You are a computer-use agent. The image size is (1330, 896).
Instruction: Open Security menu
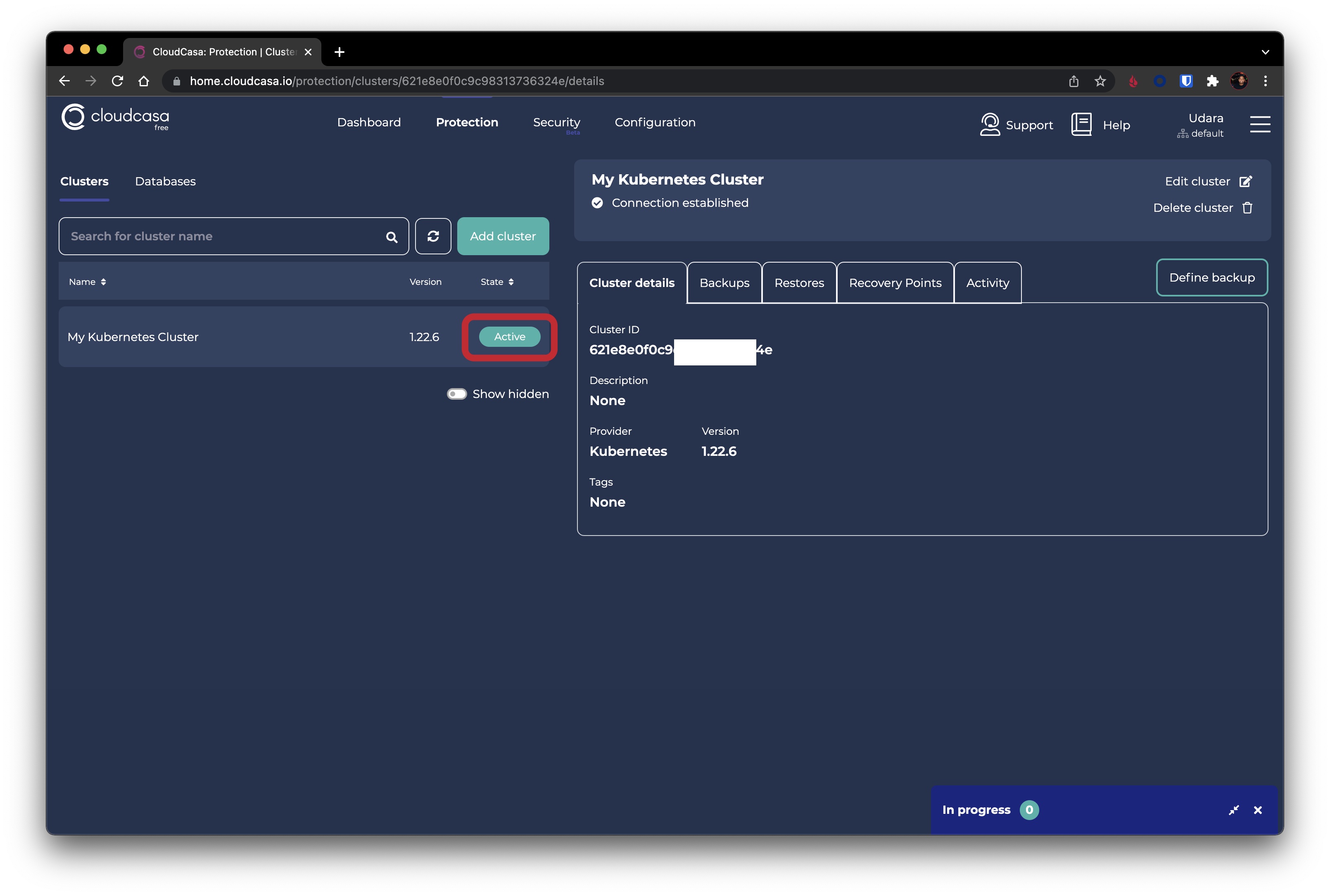tap(556, 122)
